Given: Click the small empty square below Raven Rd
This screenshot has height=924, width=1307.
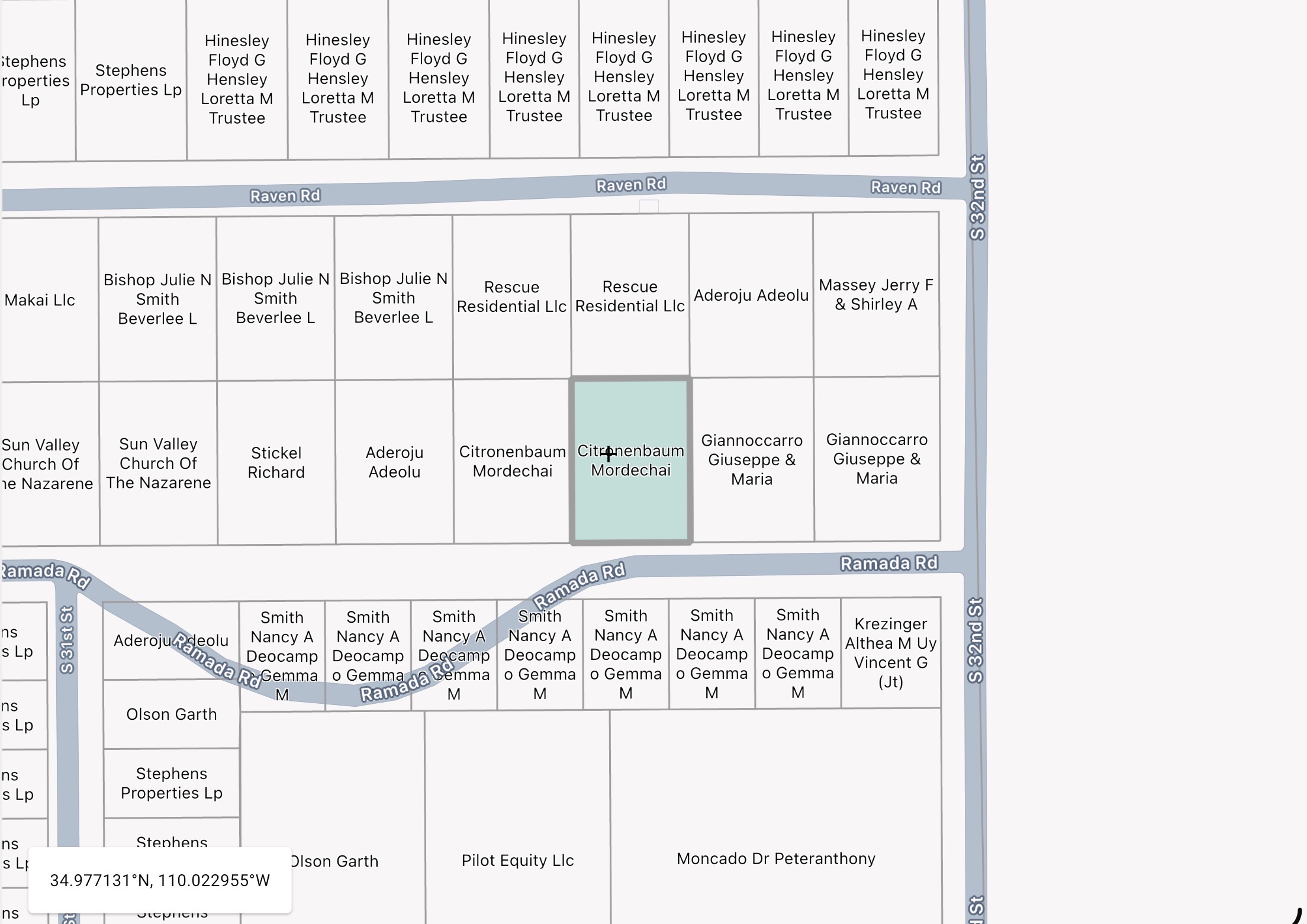Looking at the screenshot, I should 649,206.
